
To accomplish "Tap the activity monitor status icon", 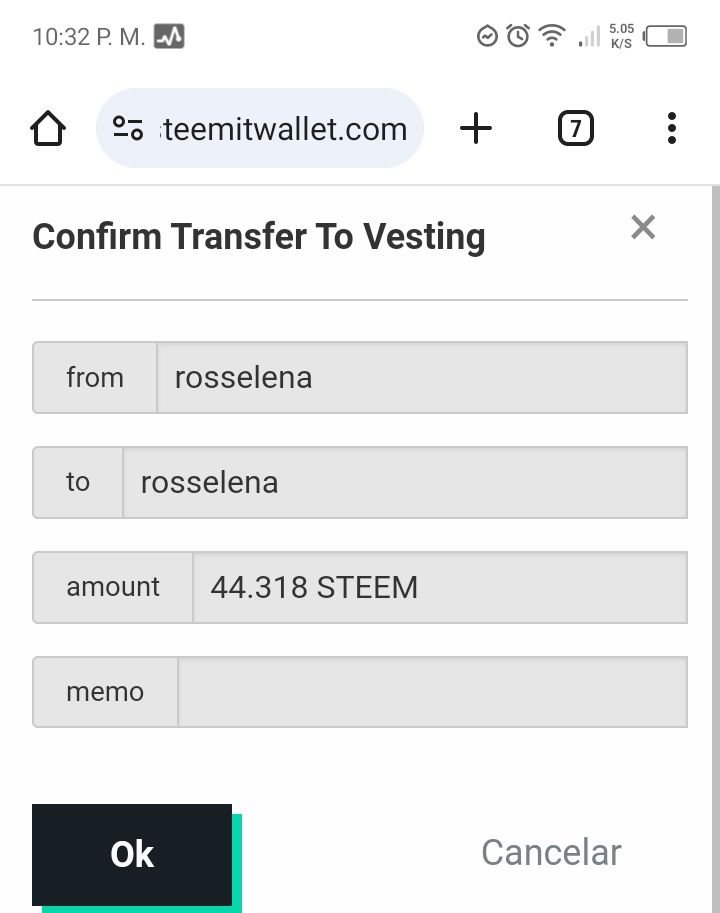I will pos(169,36).
